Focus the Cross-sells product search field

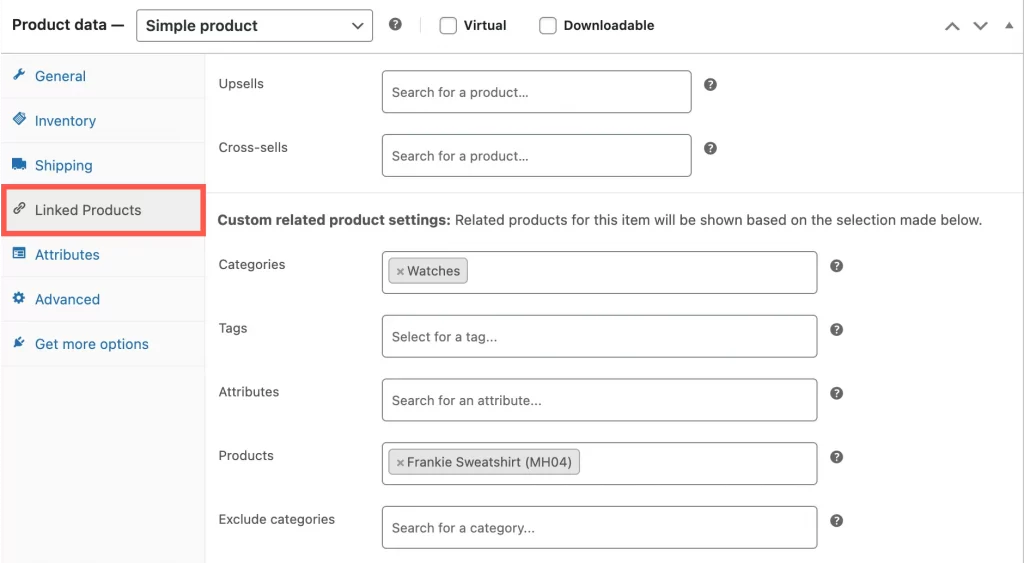(x=537, y=155)
